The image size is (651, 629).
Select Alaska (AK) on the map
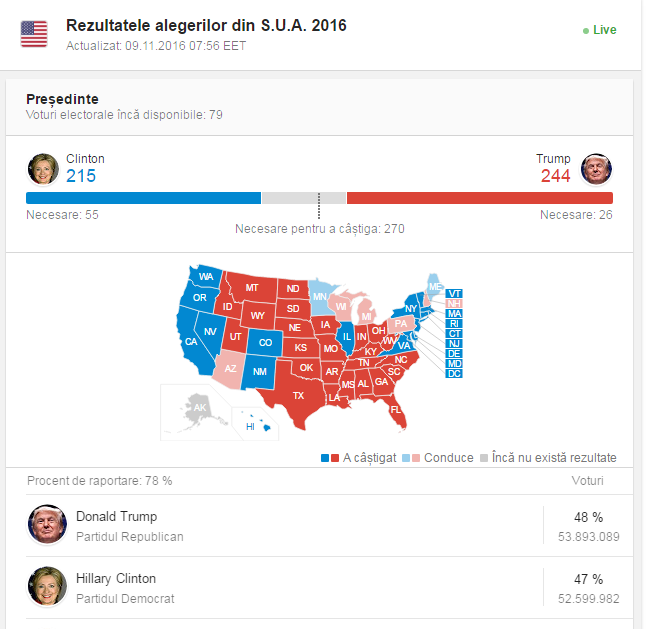point(198,409)
